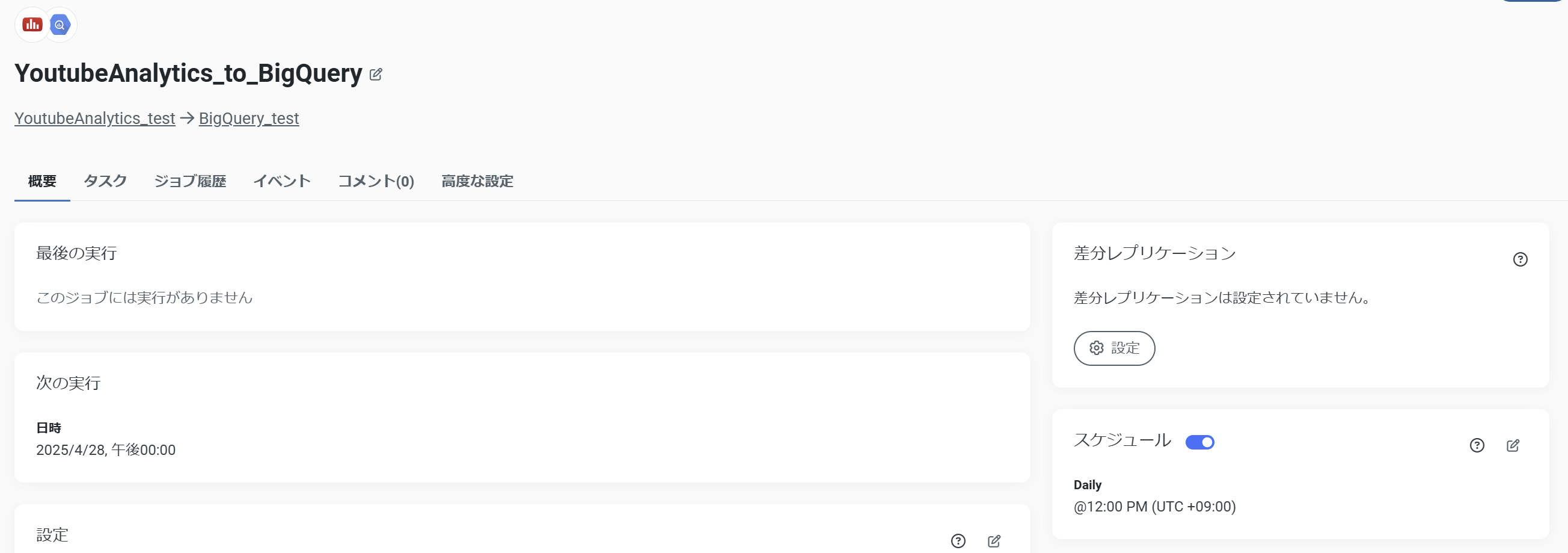Switch to the タスク tab

click(105, 181)
